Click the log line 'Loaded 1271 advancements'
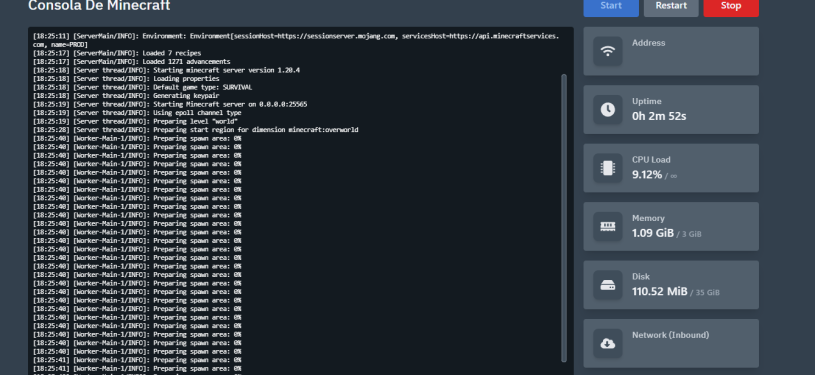The image size is (815, 375). tap(132, 61)
